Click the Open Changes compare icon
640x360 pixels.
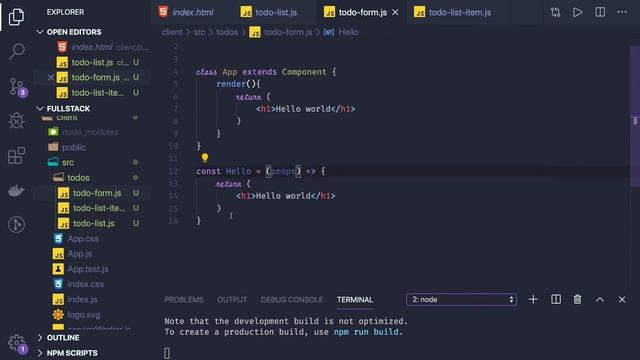555,12
